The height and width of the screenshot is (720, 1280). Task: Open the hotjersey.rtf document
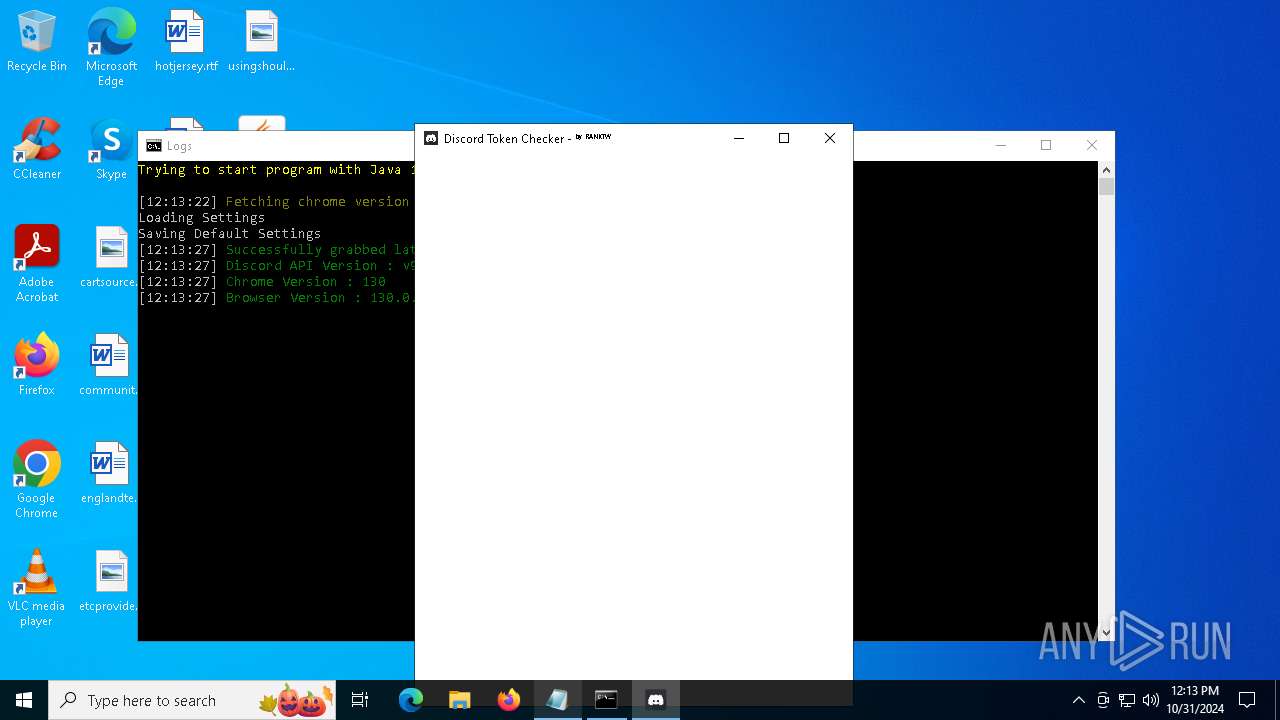point(186,42)
